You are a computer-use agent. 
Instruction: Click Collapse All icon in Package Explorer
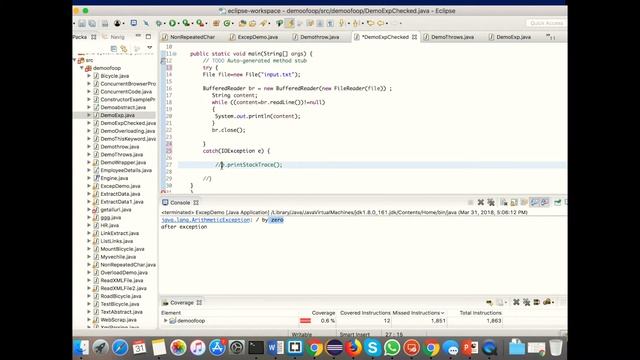113,49
